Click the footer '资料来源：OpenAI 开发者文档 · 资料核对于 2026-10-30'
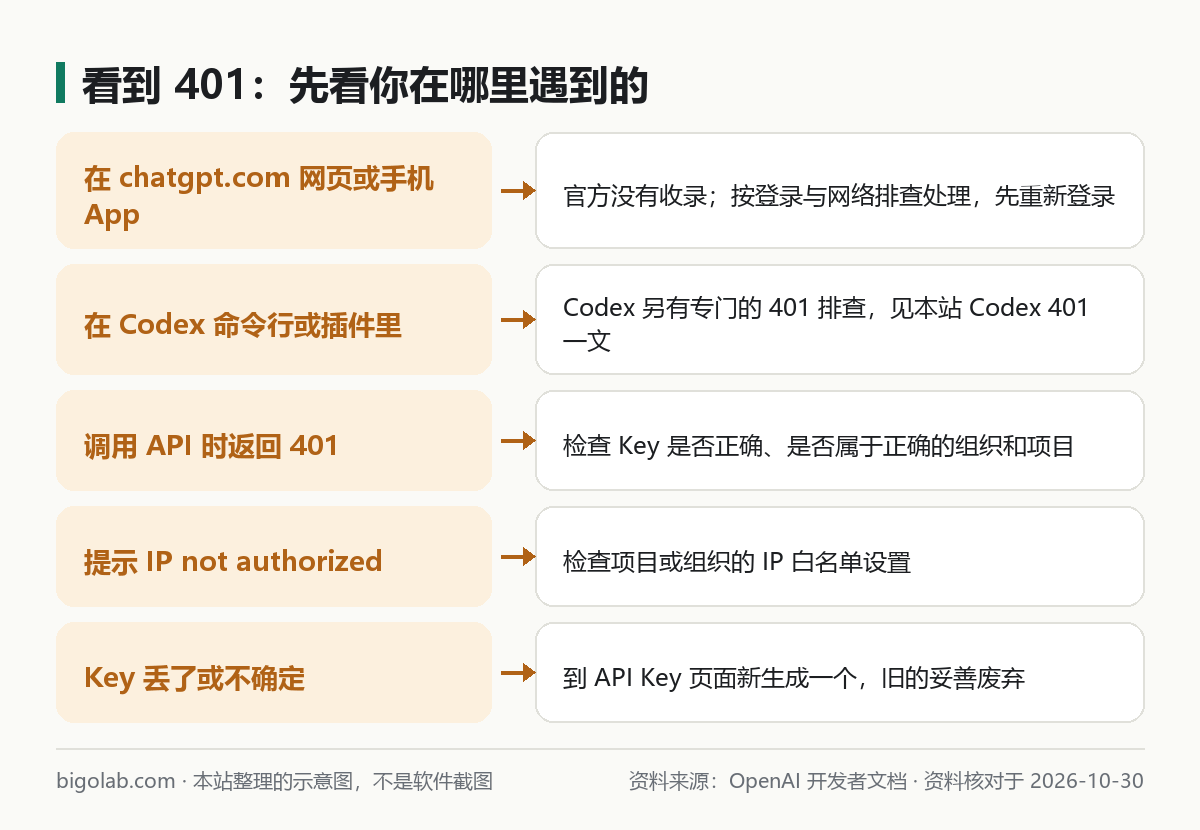Screen dimensions: 1200x830 (886, 781)
